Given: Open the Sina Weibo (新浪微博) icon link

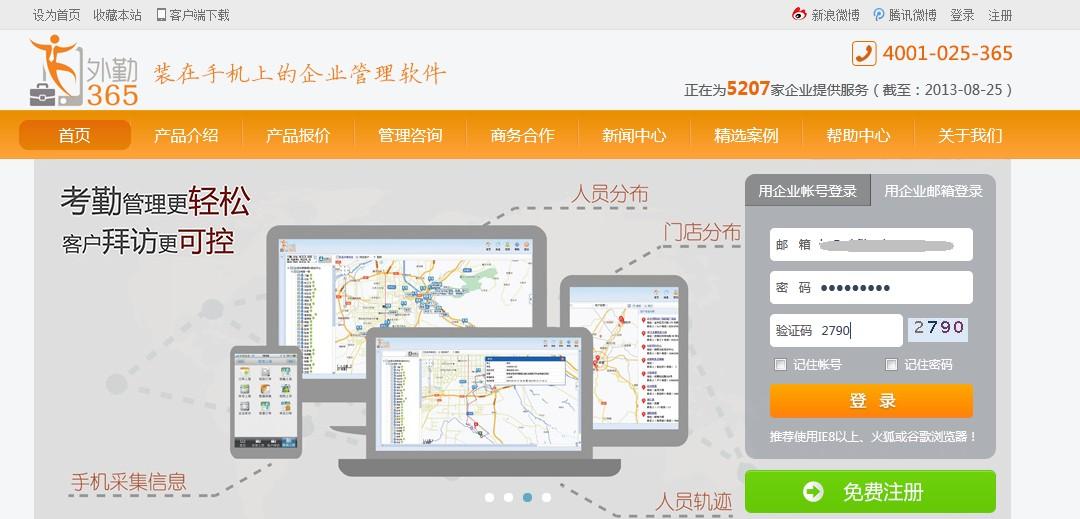Looking at the screenshot, I should (799, 15).
